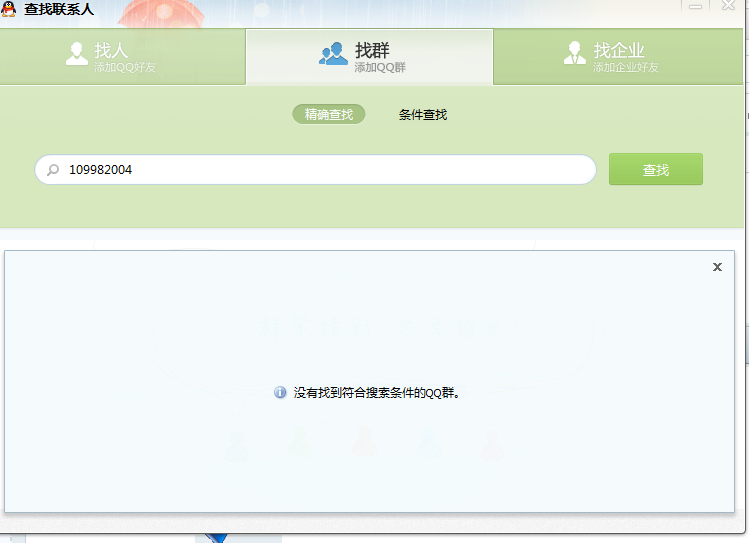Image resolution: width=749 pixels, height=543 pixels.
Task: Open the 找人 tab
Action: (x=122, y=56)
